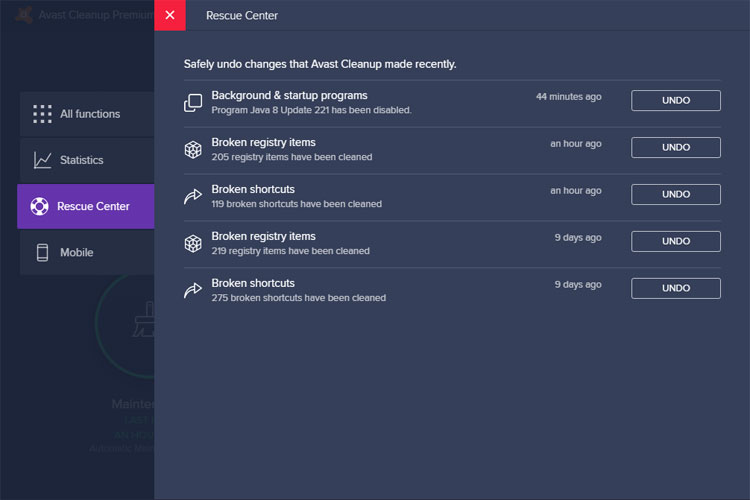Click registry cube icon for 219 items
The height and width of the screenshot is (500, 750).
click(193, 244)
